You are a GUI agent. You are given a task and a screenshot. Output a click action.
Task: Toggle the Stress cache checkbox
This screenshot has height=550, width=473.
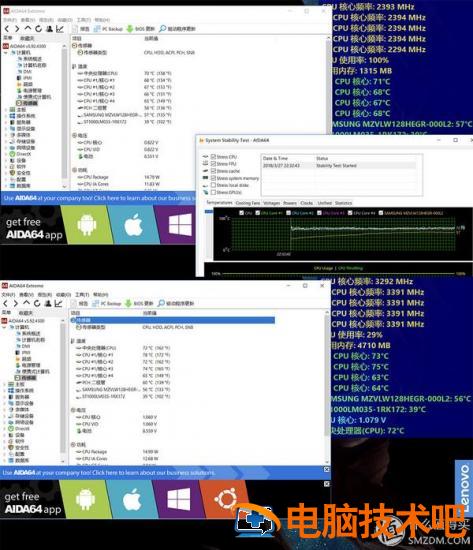tap(213, 171)
